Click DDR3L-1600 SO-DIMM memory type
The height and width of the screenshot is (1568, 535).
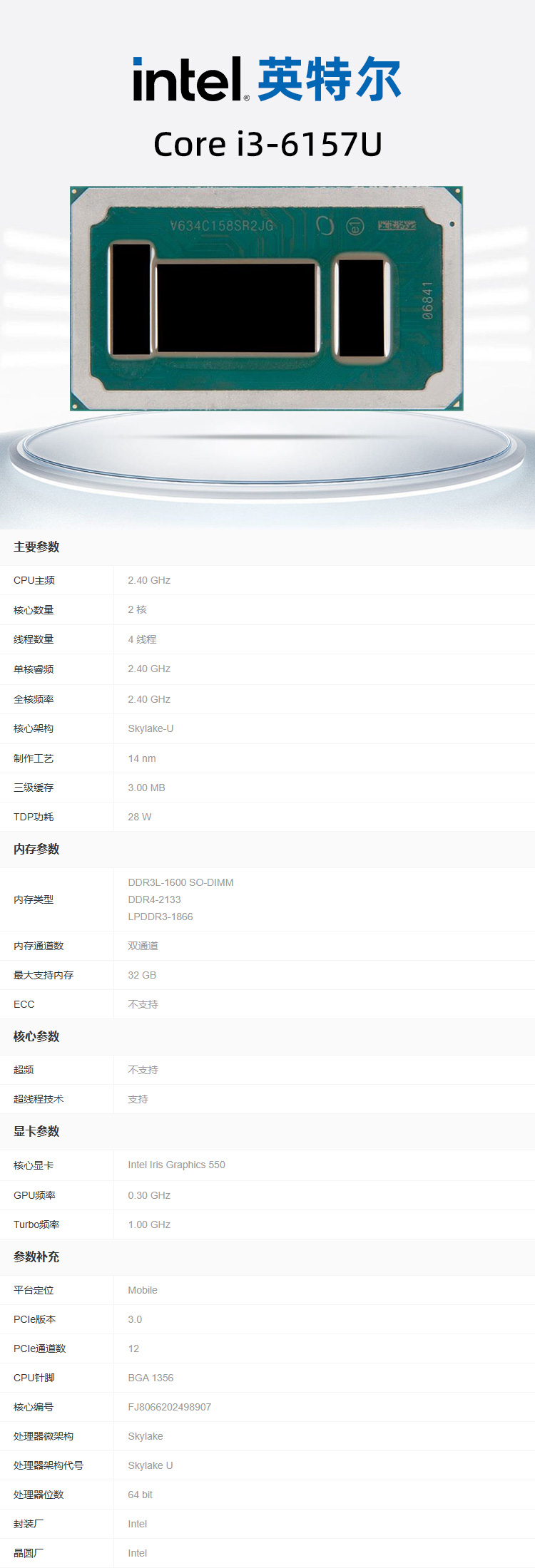point(180,882)
